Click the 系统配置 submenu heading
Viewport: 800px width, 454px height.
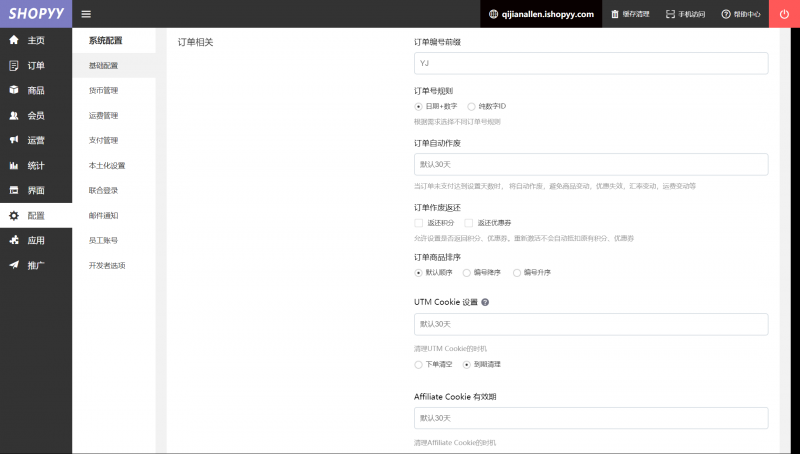(105, 40)
